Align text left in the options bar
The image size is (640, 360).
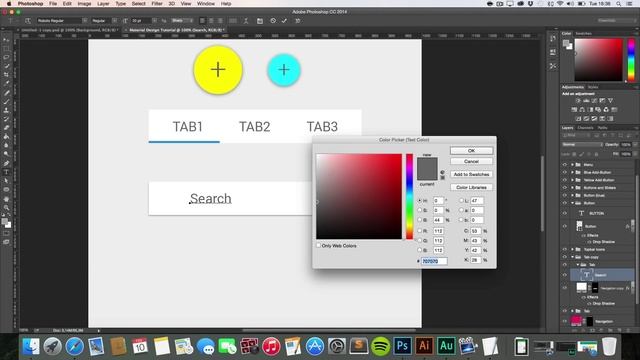pos(202,20)
